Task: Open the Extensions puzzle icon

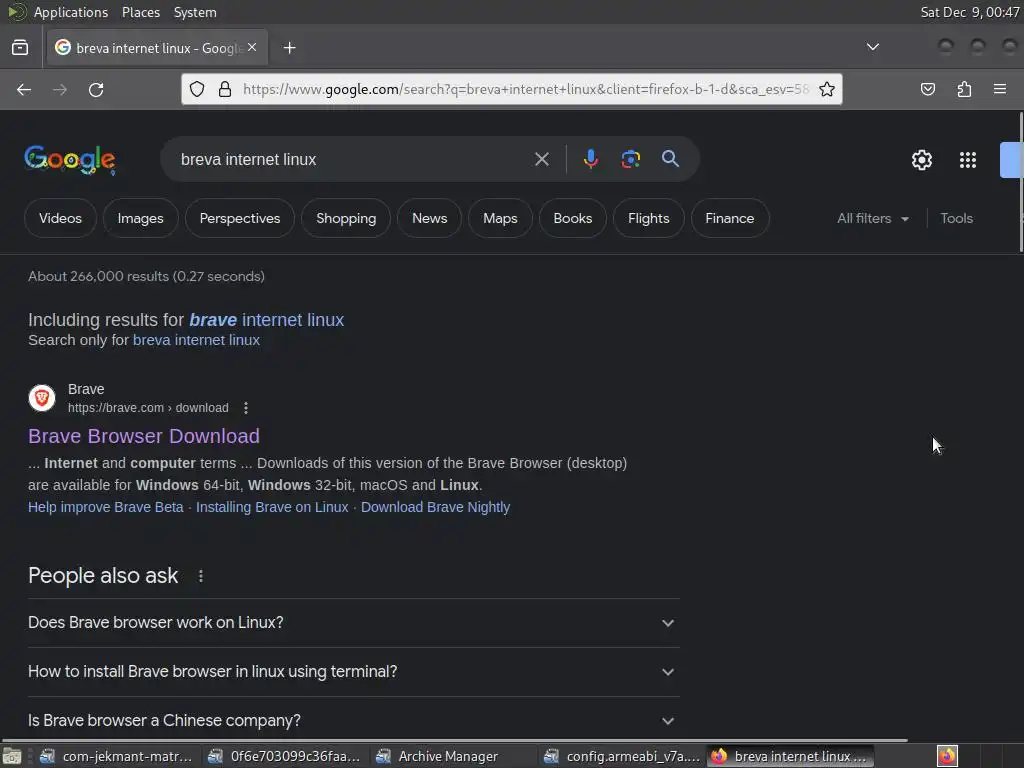Action: [964, 89]
